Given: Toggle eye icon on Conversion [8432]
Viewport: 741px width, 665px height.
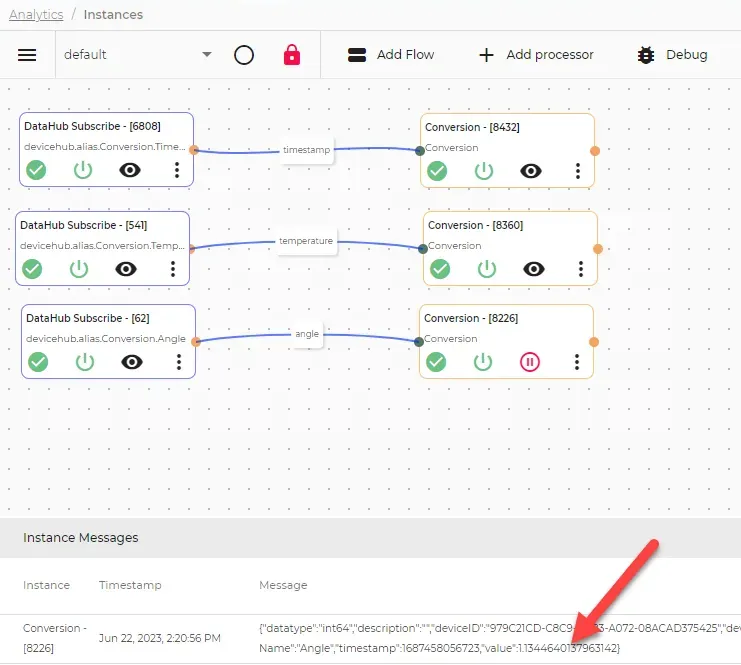Looking at the screenshot, I should (x=531, y=171).
